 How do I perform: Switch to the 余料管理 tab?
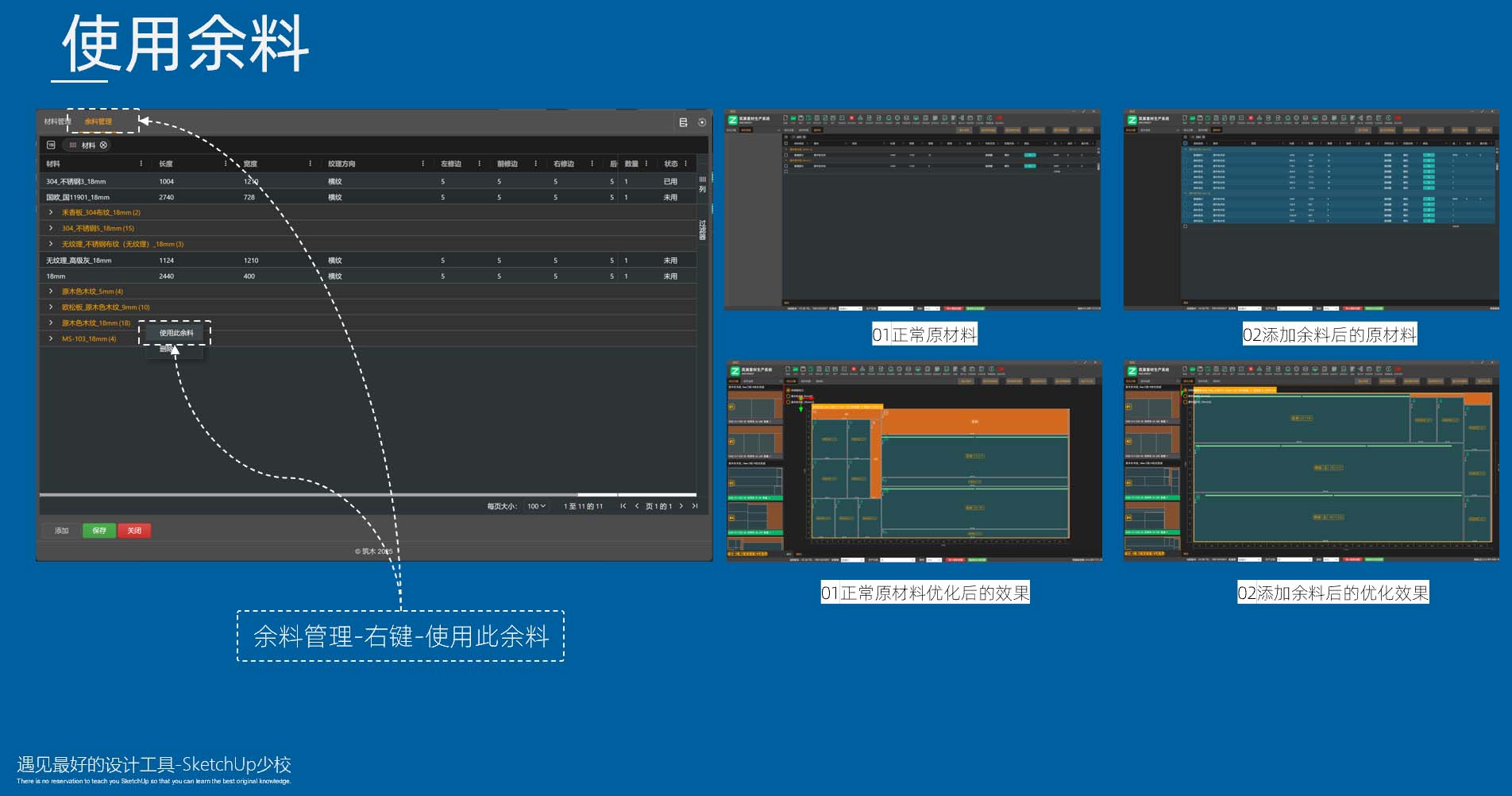[x=98, y=122]
